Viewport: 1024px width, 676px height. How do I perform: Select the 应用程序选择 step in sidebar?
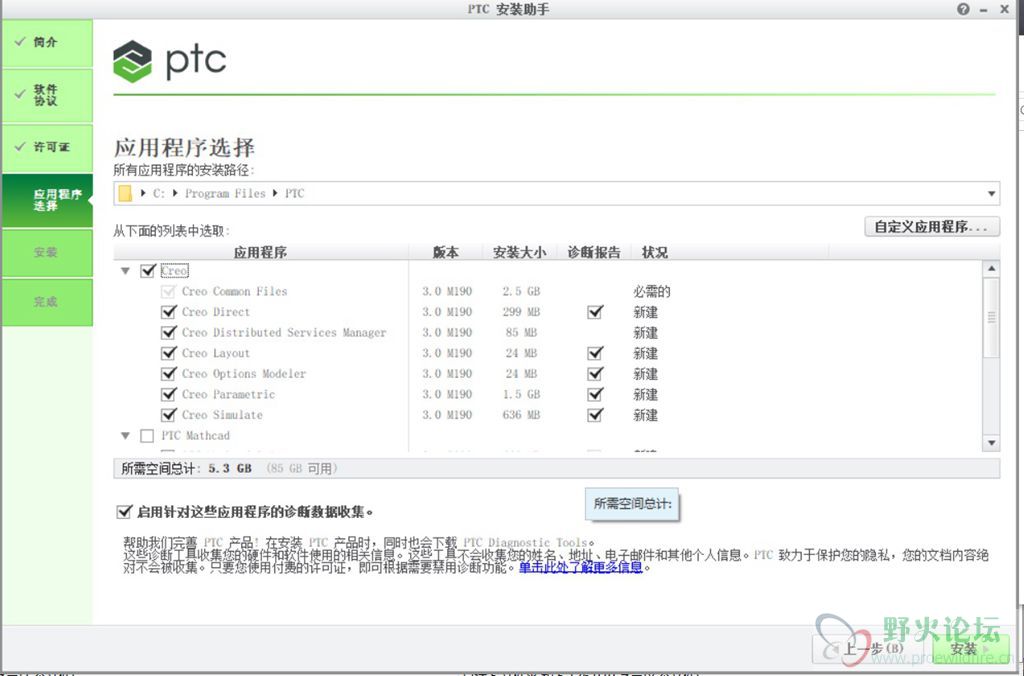[47, 201]
